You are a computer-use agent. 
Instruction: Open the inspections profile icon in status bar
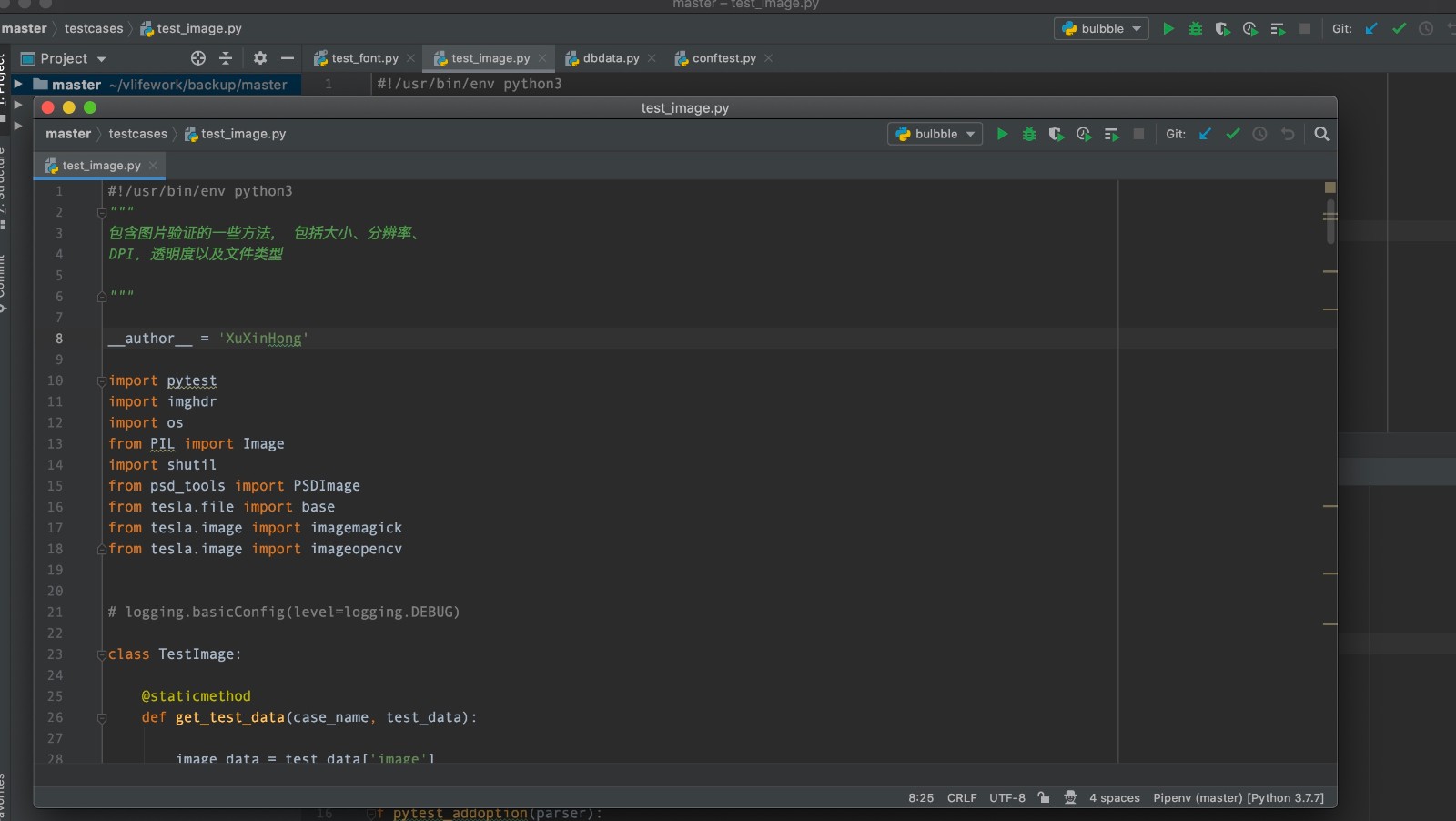pyautogui.click(x=1070, y=797)
